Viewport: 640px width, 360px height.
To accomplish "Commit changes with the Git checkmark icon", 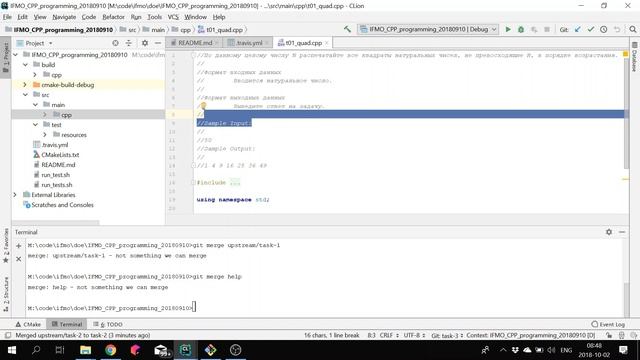I will click(x=591, y=29).
